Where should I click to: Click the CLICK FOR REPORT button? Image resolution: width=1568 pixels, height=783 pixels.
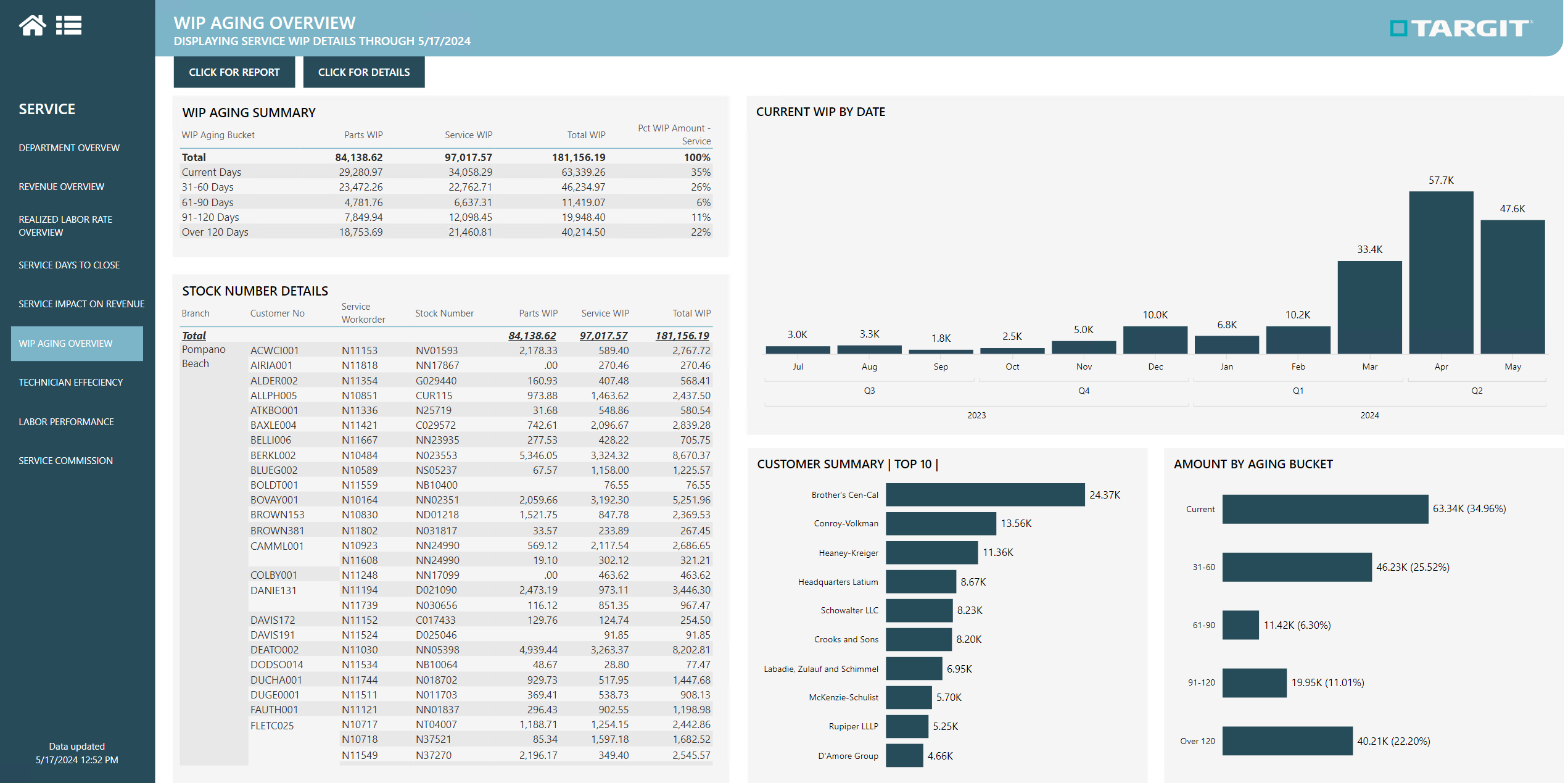pyautogui.click(x=234, y=72)
